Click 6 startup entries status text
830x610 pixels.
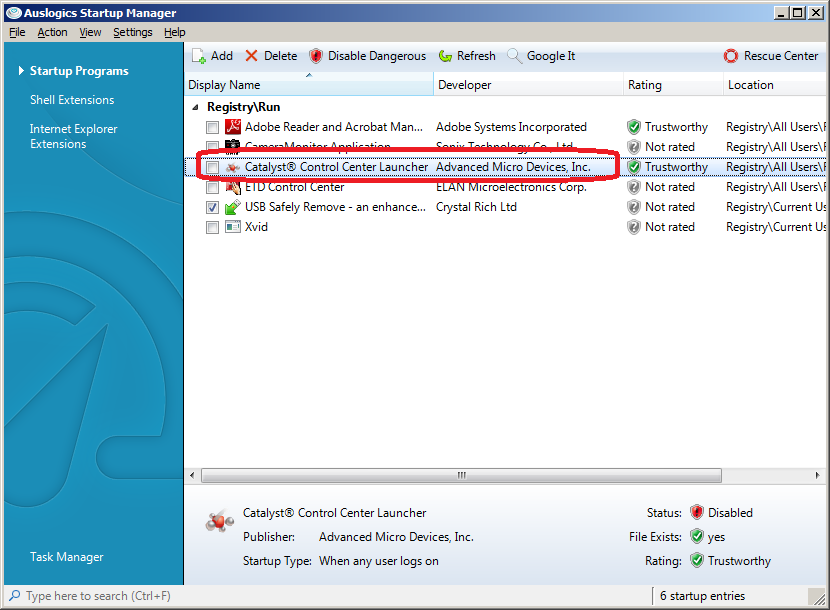(x=702, y=596)
